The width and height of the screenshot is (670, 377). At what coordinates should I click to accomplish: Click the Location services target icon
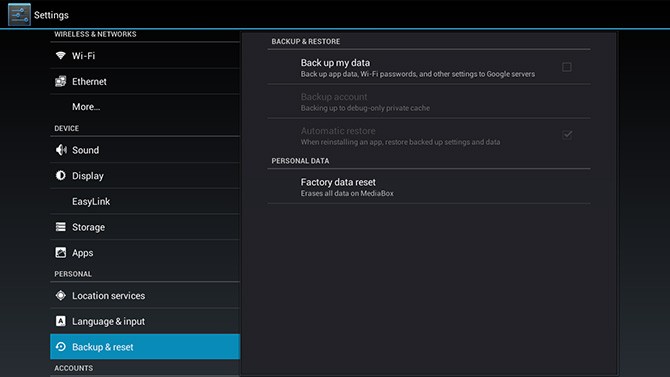pos(61,295)
